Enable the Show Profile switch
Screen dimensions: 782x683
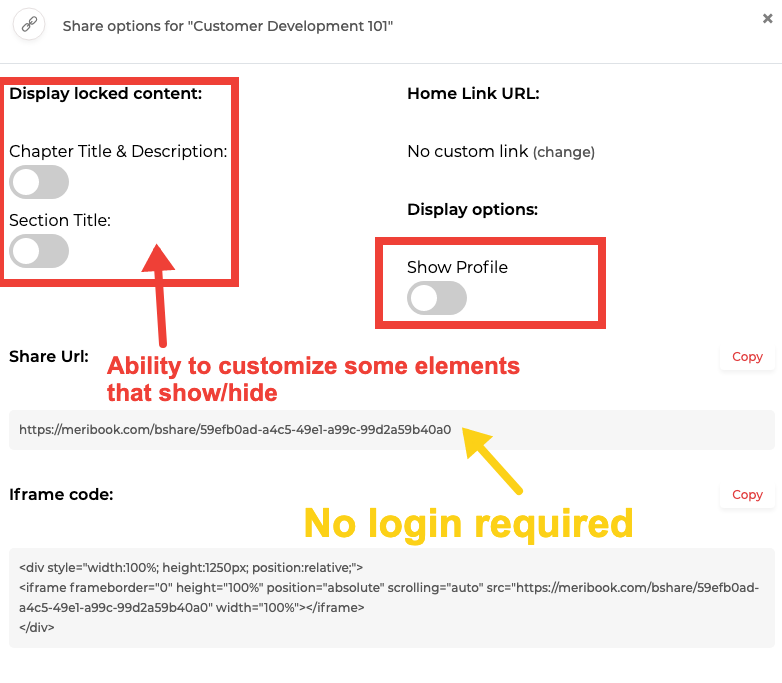(x=437, y=298)
